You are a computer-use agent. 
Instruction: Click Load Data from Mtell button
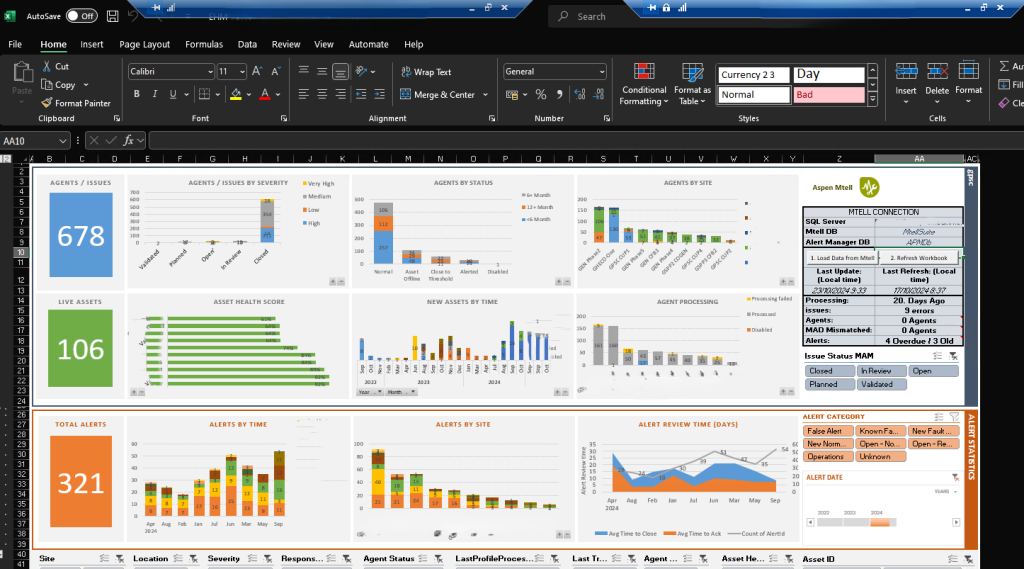coord(842,257)
